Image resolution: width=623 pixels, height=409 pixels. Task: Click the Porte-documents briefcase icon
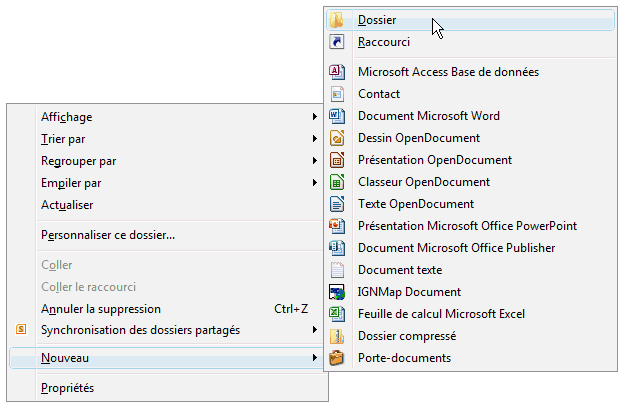pyautogui.click(x=337, y=358)
